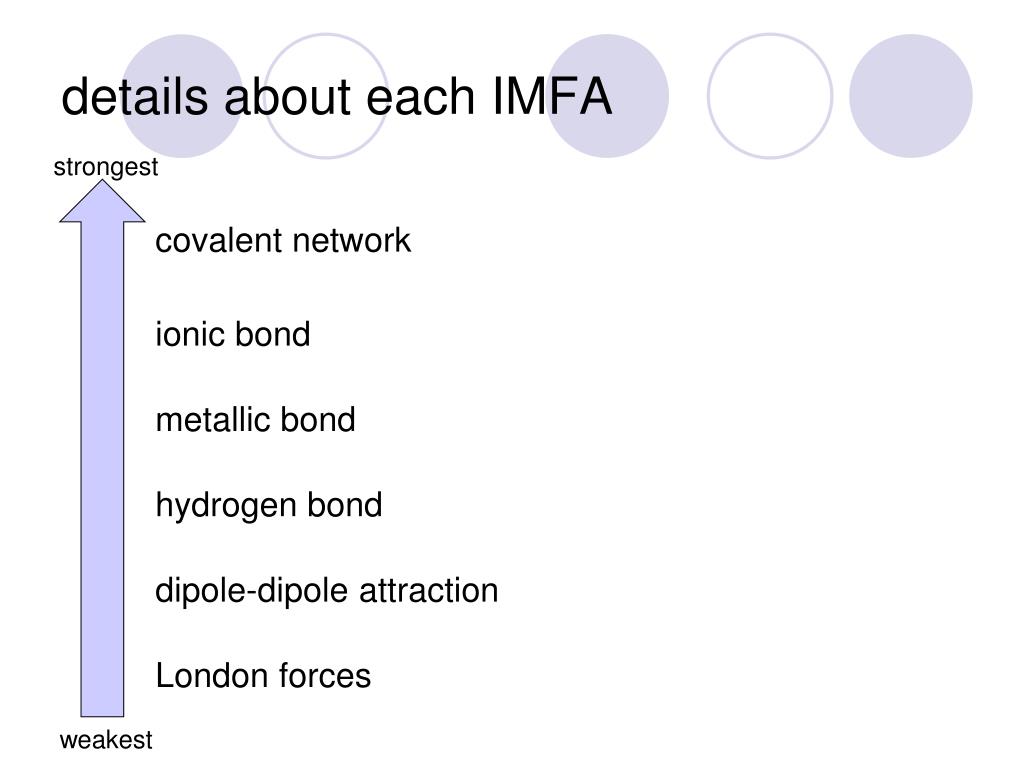Click the hollow circle behind the word 'each'
Screen dimensions: 1024x768
(326, 96)
